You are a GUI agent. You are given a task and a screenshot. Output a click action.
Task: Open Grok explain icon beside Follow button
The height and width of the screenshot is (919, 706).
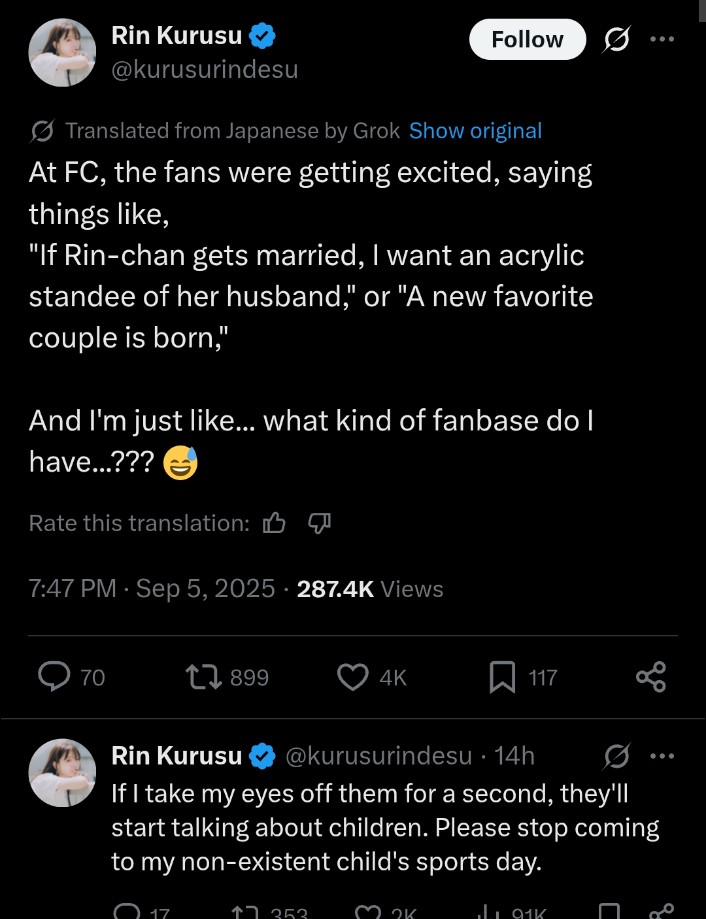click(616, 40)
